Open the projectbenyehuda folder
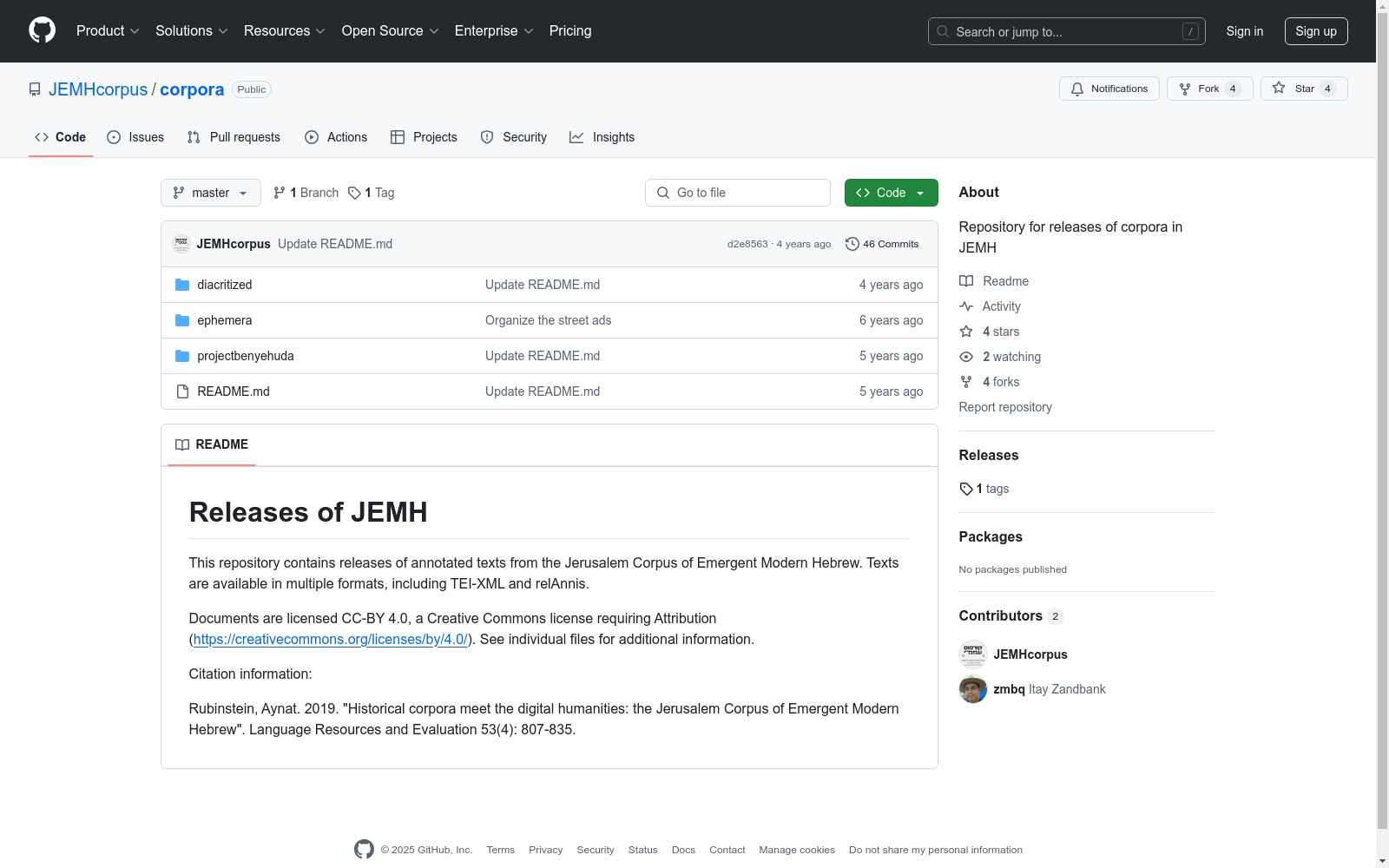 click(246, 356)
